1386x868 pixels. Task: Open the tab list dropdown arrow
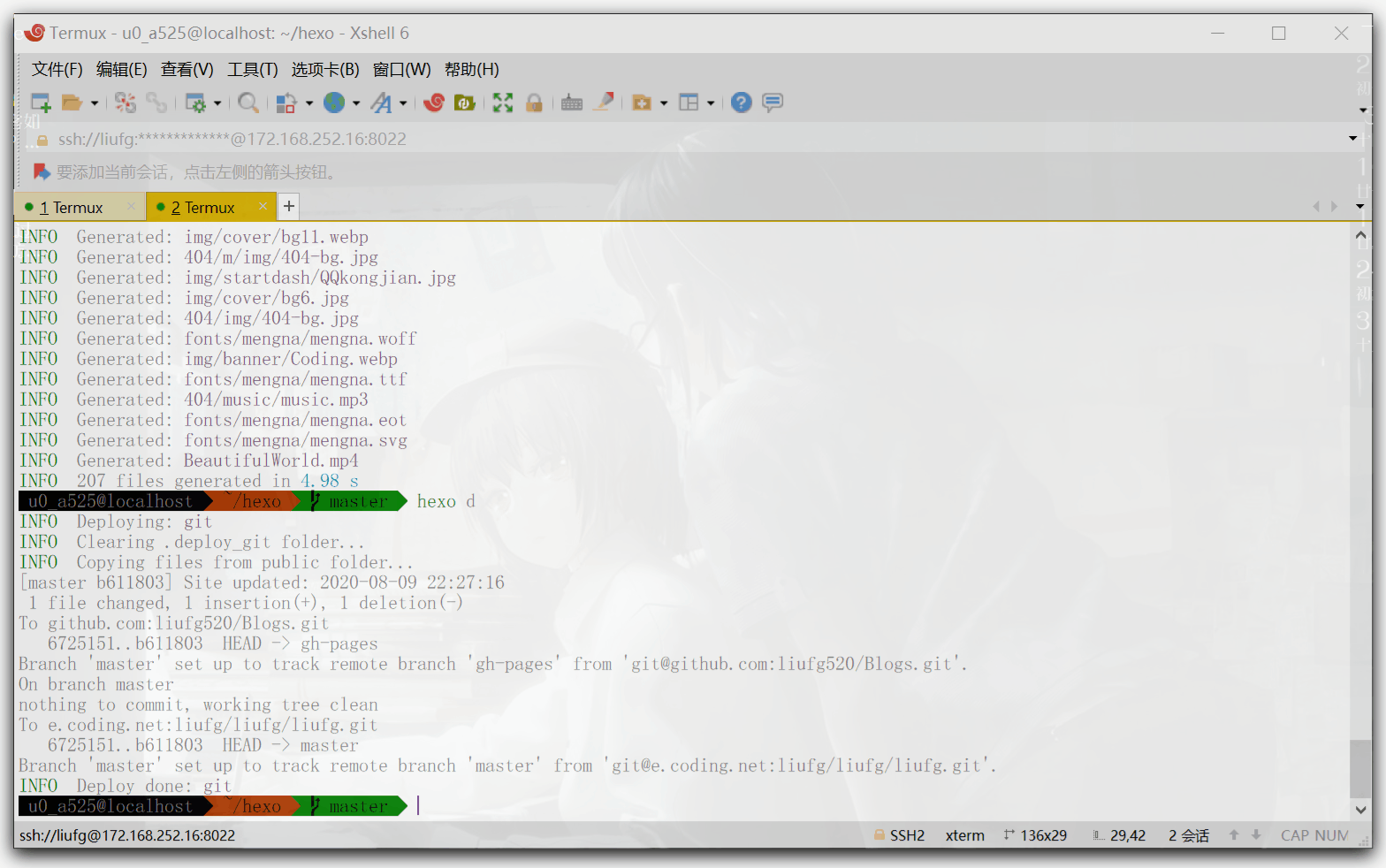(1359, 207)
